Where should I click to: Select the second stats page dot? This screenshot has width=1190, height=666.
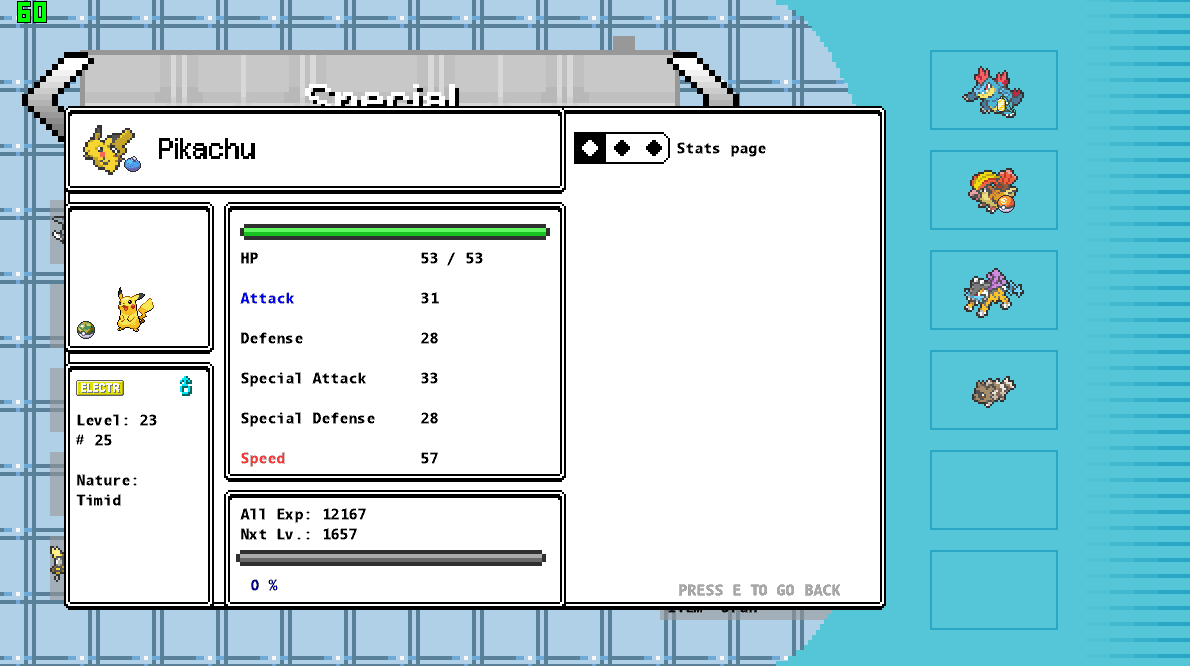[x=622, y=148]
